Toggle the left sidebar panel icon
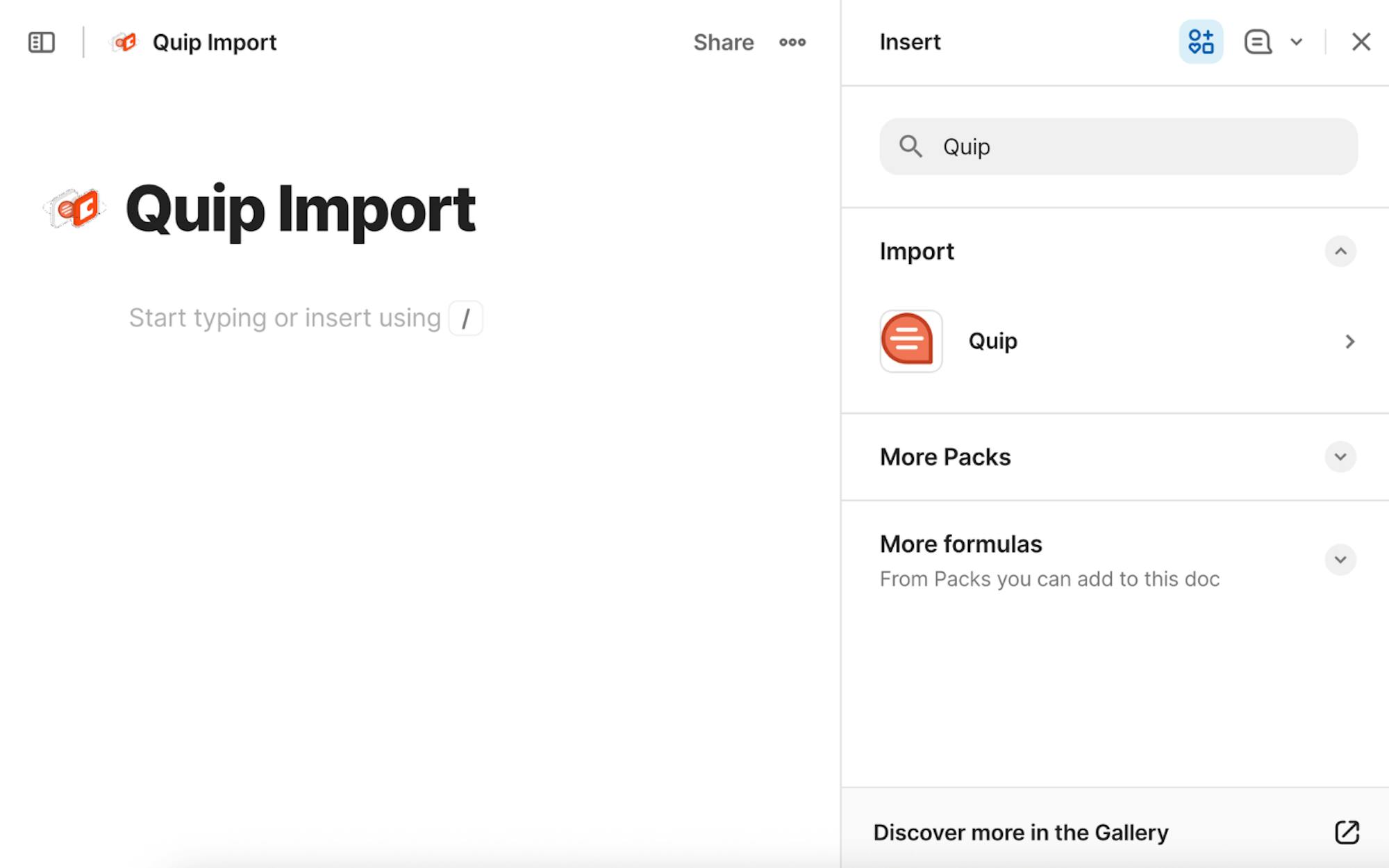This screenshot has width=1389, height=868. 41,42
